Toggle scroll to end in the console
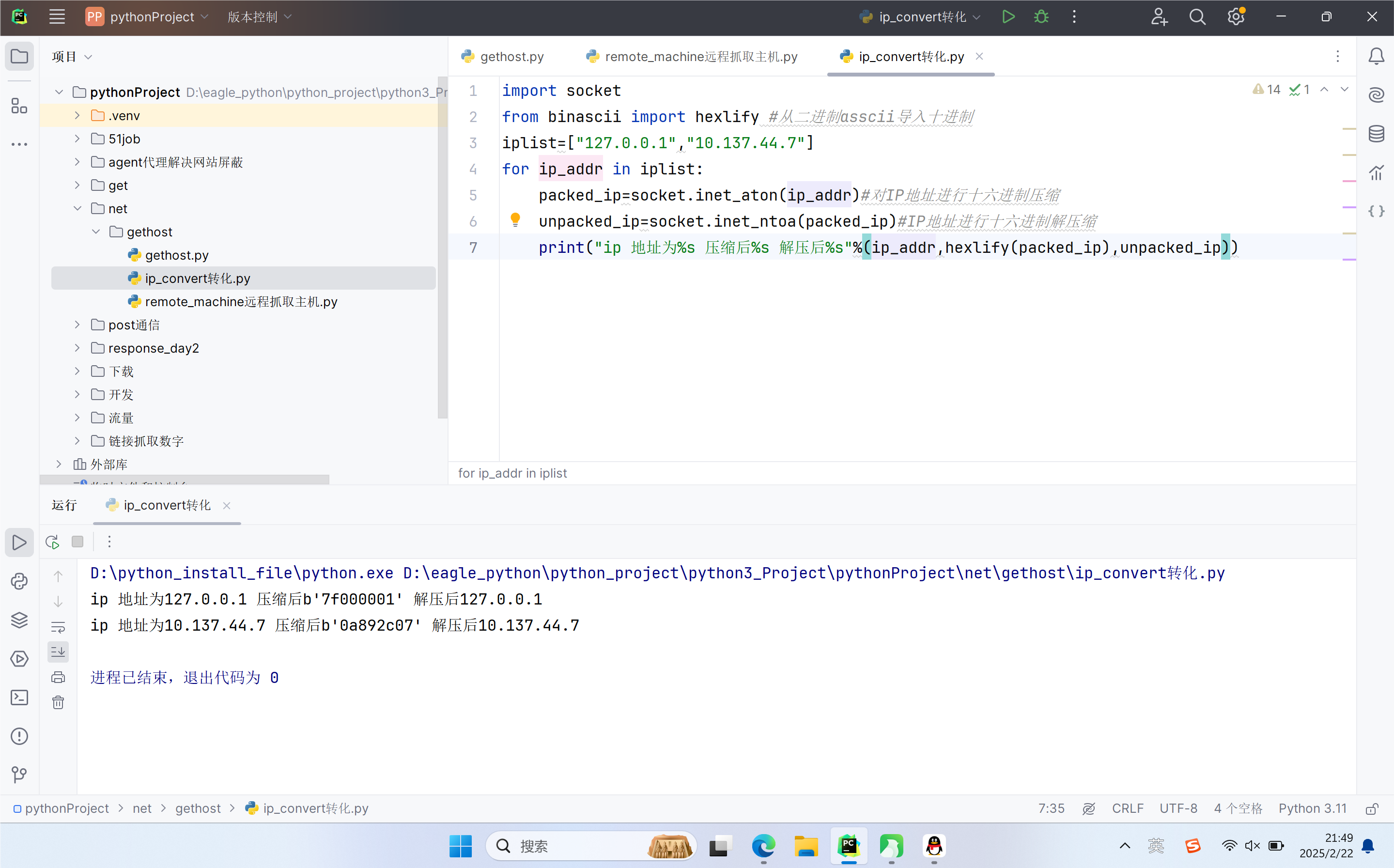 (x=58, y=652)
